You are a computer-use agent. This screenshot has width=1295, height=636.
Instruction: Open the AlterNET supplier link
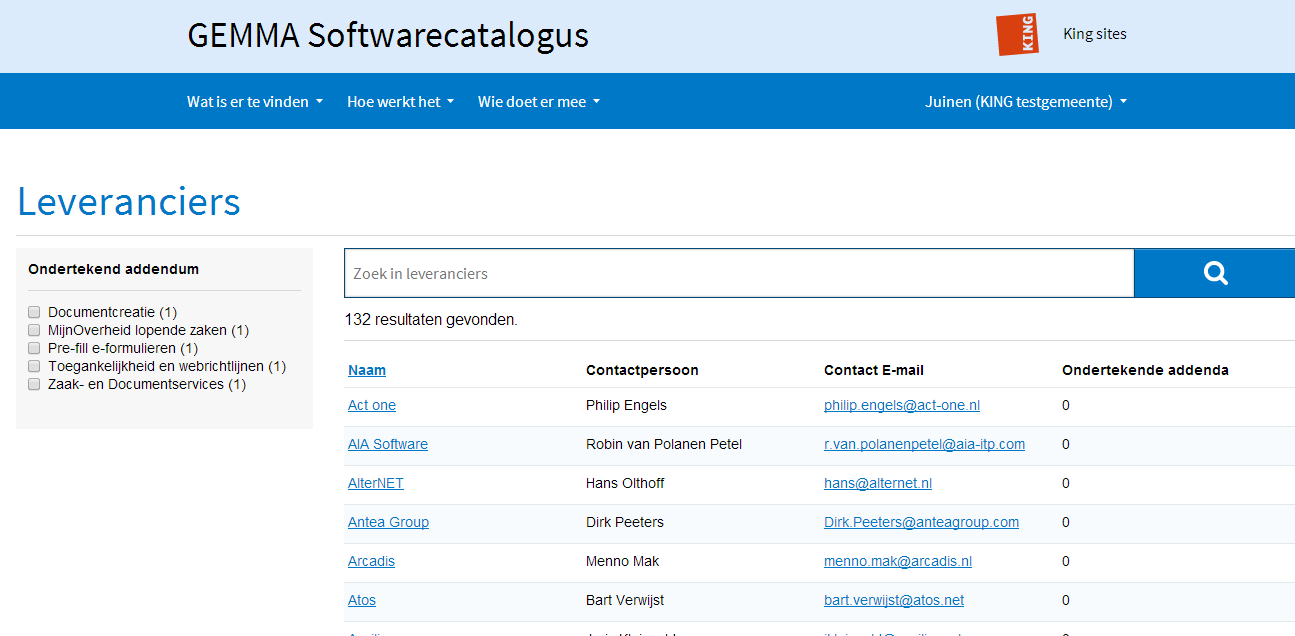click(376, 483)
